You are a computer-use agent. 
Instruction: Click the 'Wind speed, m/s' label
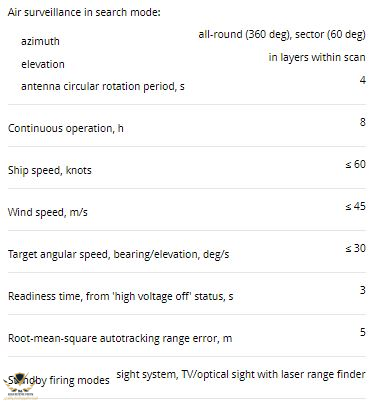click(x=48, y=212)
